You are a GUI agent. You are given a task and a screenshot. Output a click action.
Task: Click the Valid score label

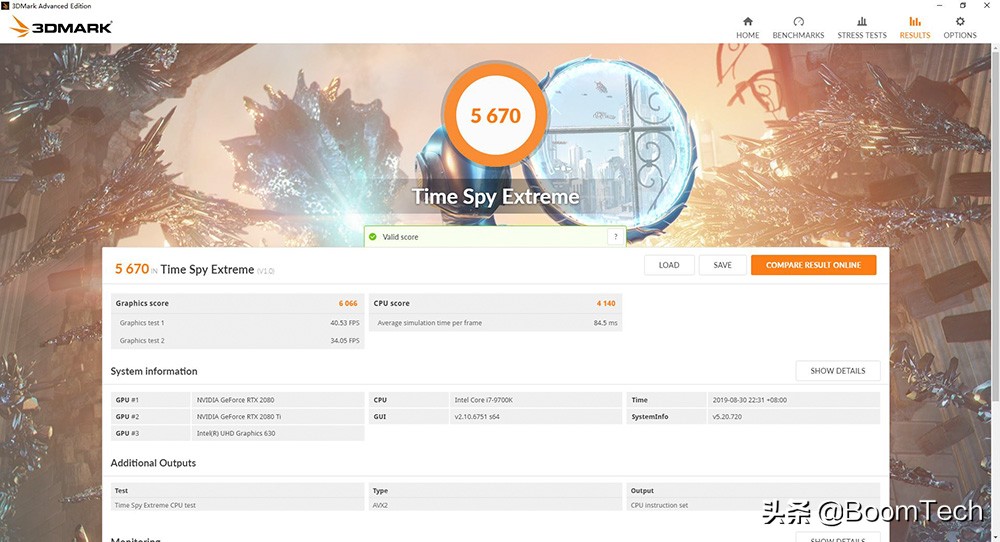401,237
